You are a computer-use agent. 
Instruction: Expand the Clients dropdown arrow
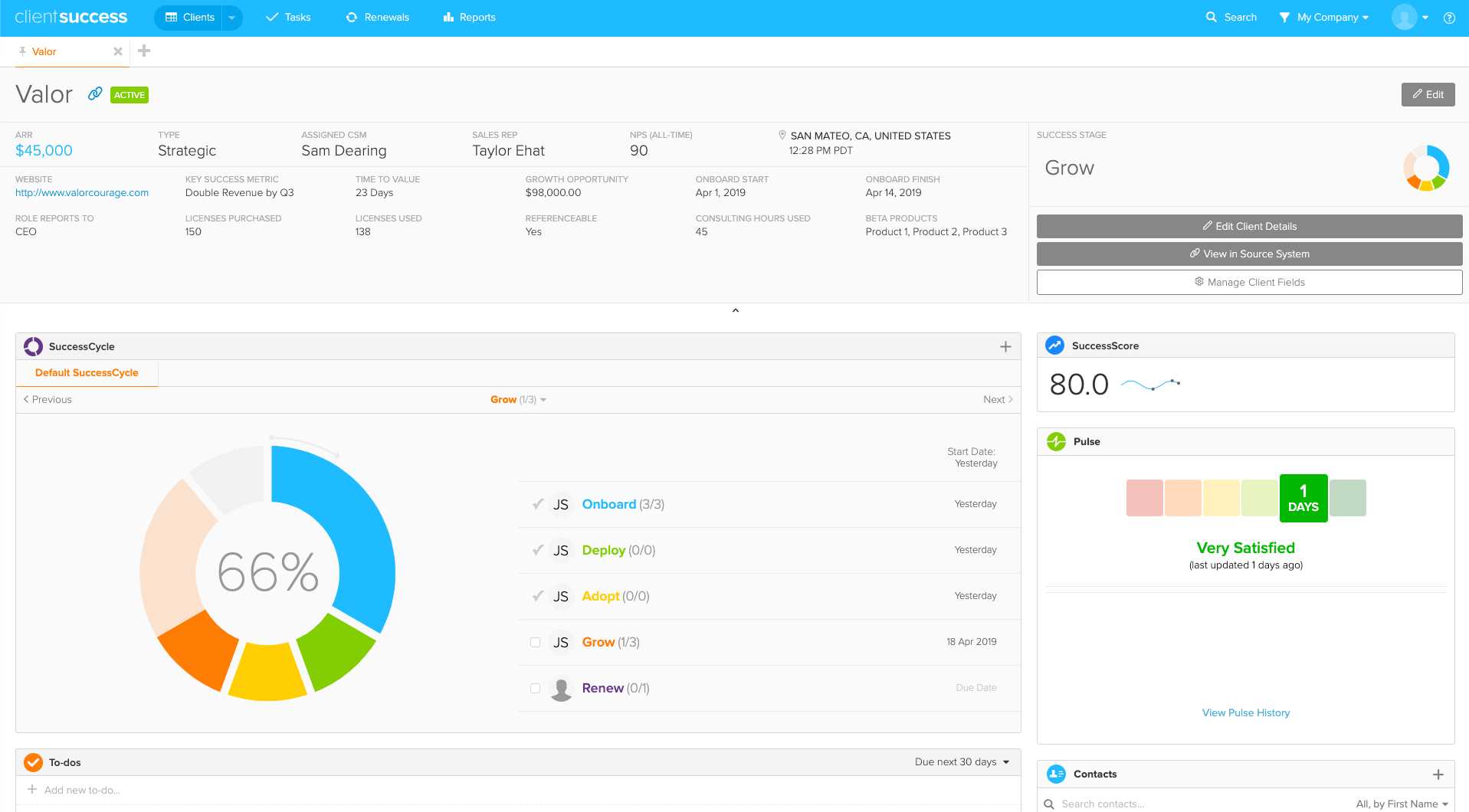pyautogui.click(x=231, y=17)
